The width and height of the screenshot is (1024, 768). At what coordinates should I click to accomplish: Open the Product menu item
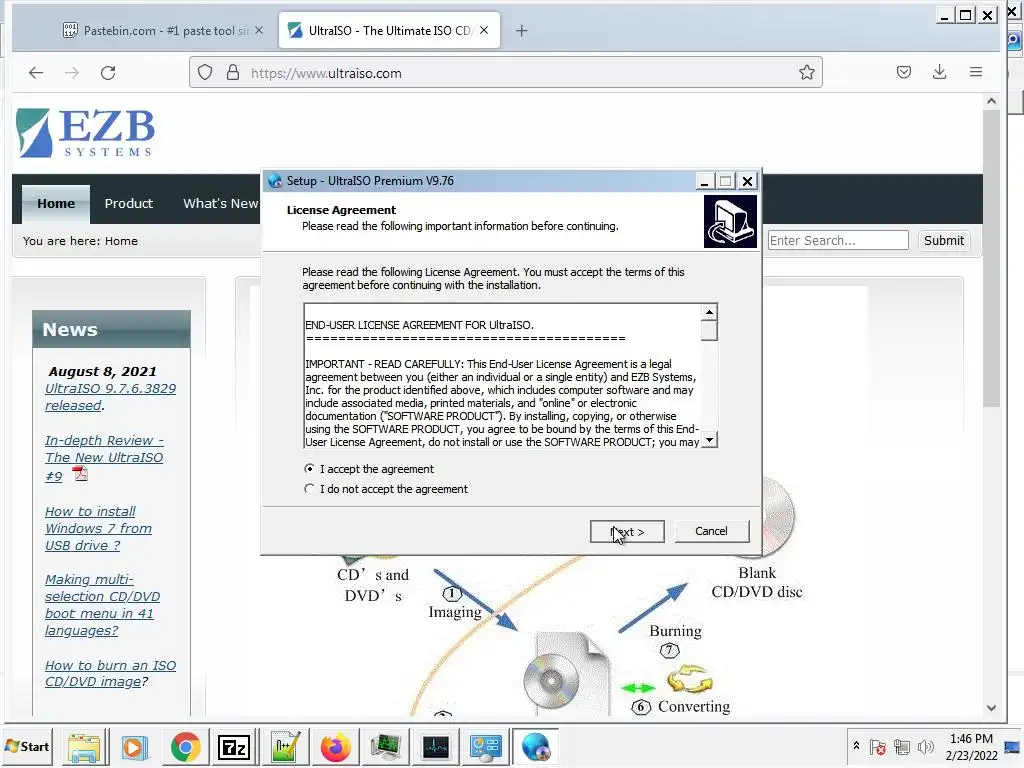coord(129,203)
